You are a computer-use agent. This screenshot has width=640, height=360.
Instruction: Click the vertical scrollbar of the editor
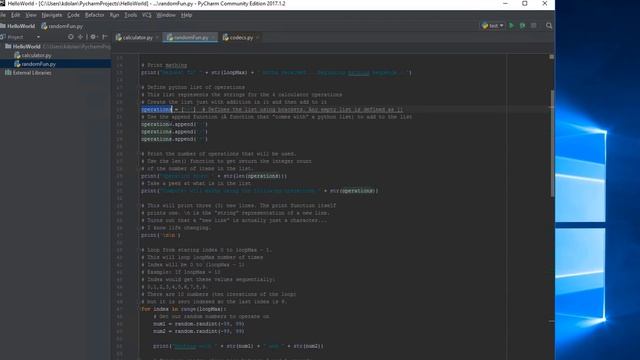(x=552, y=143)
